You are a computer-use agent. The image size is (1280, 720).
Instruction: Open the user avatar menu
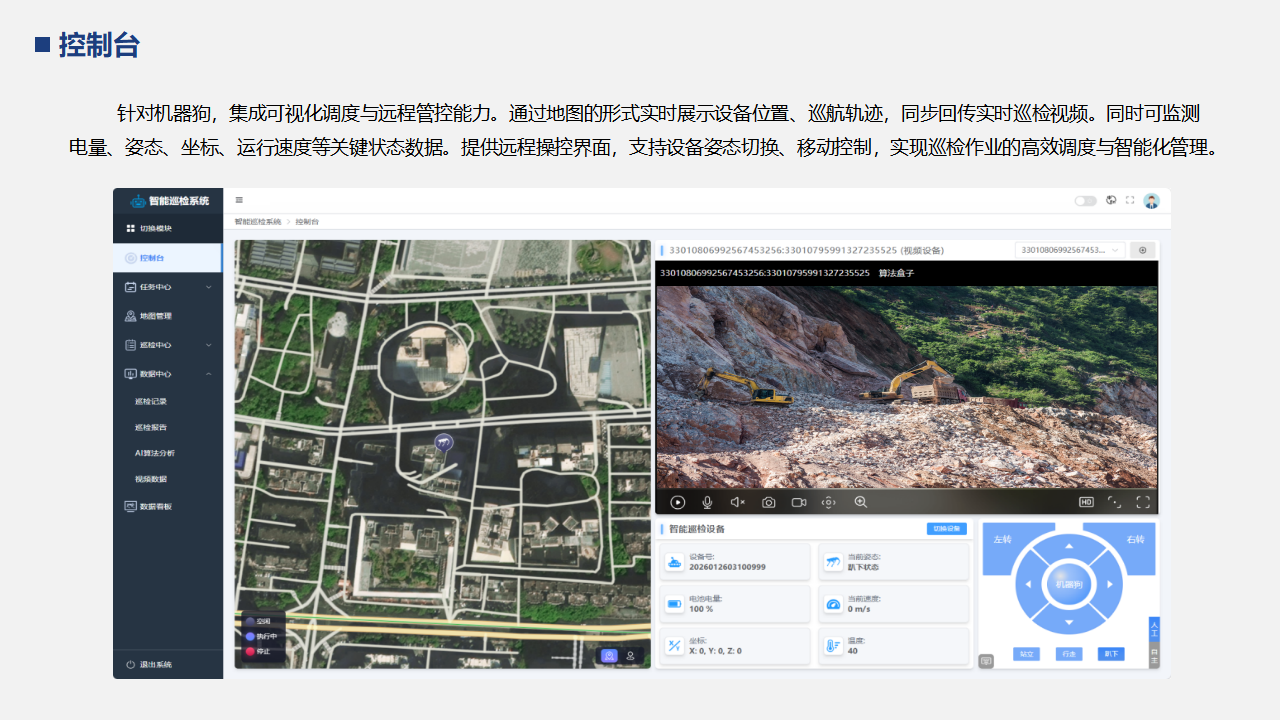click(1151, 200)
